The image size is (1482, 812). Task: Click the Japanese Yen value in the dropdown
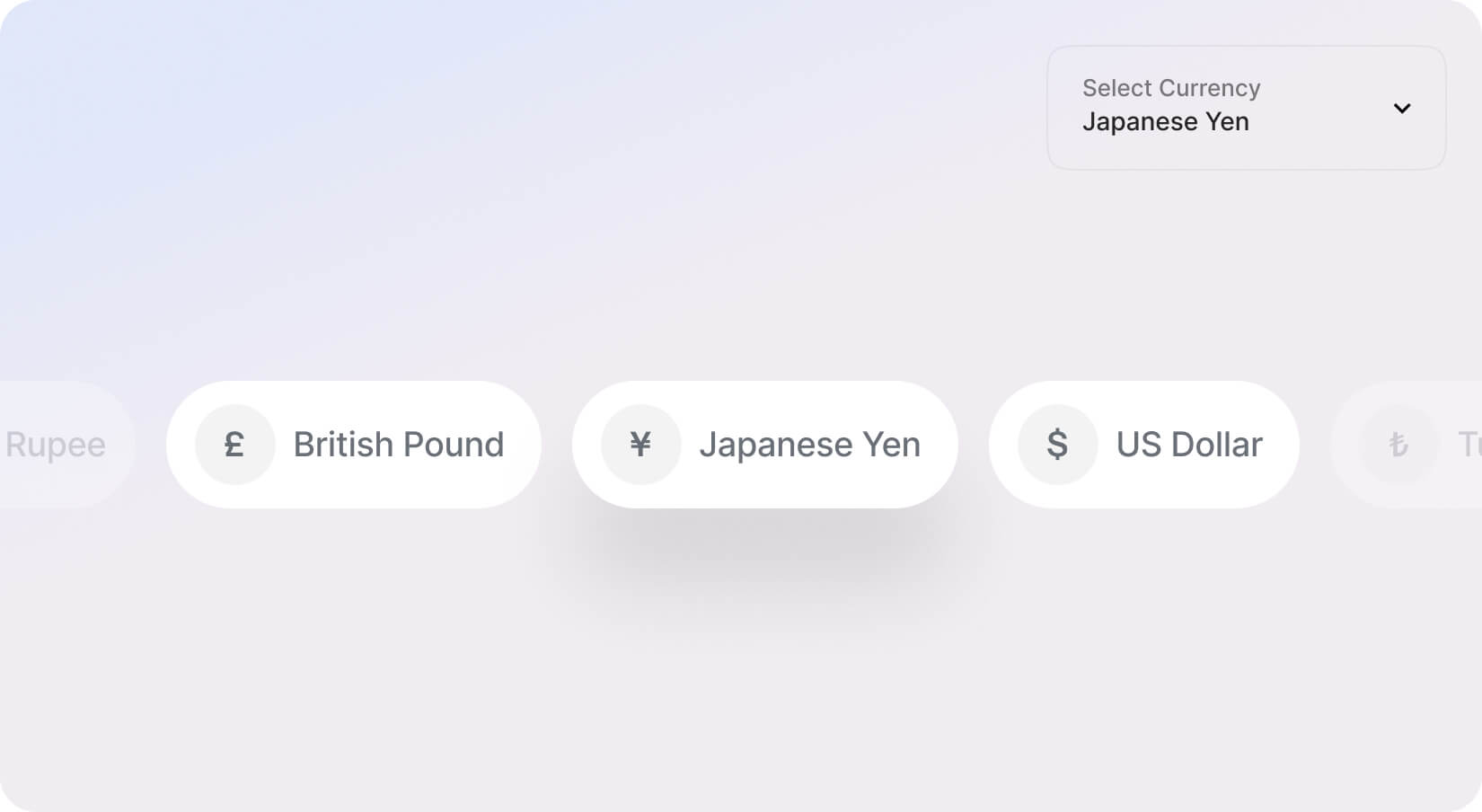click(x=1165, y=122)
